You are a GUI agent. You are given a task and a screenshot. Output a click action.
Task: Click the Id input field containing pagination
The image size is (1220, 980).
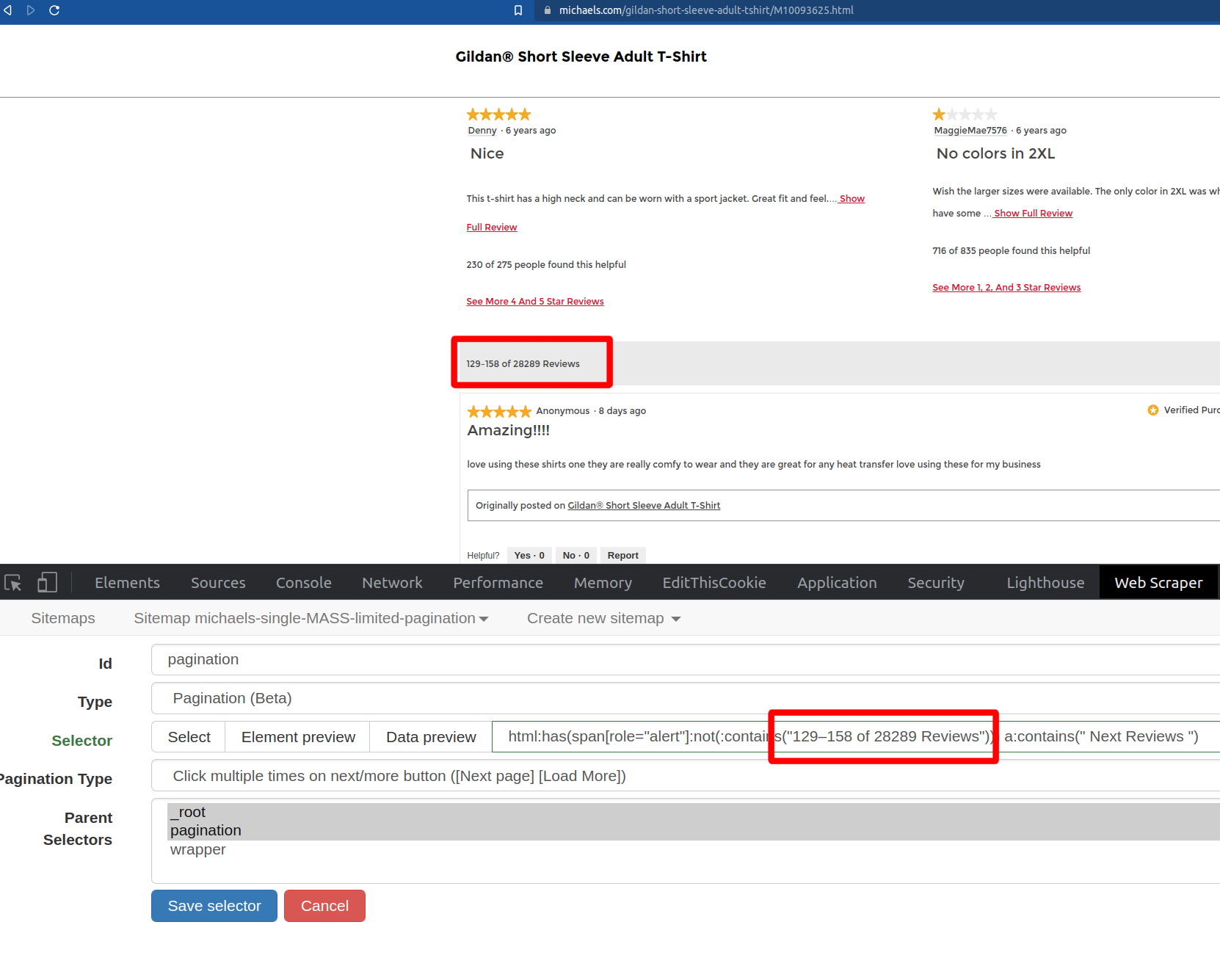coord(683,660)
